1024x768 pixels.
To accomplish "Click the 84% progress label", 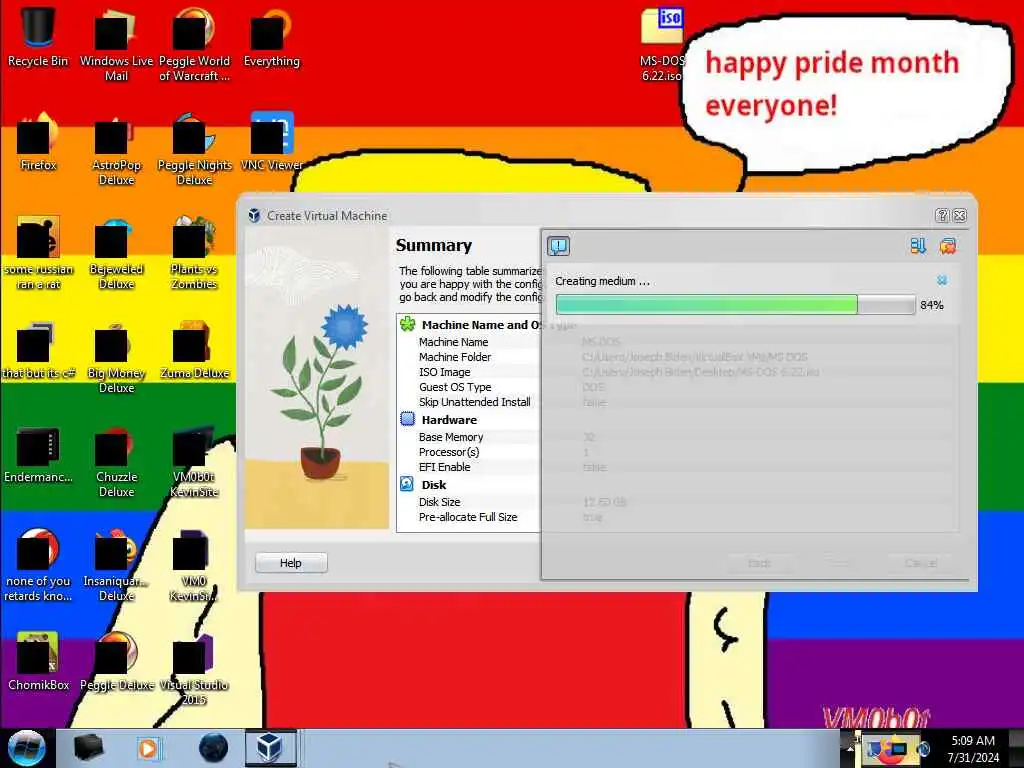I will 931,305.
